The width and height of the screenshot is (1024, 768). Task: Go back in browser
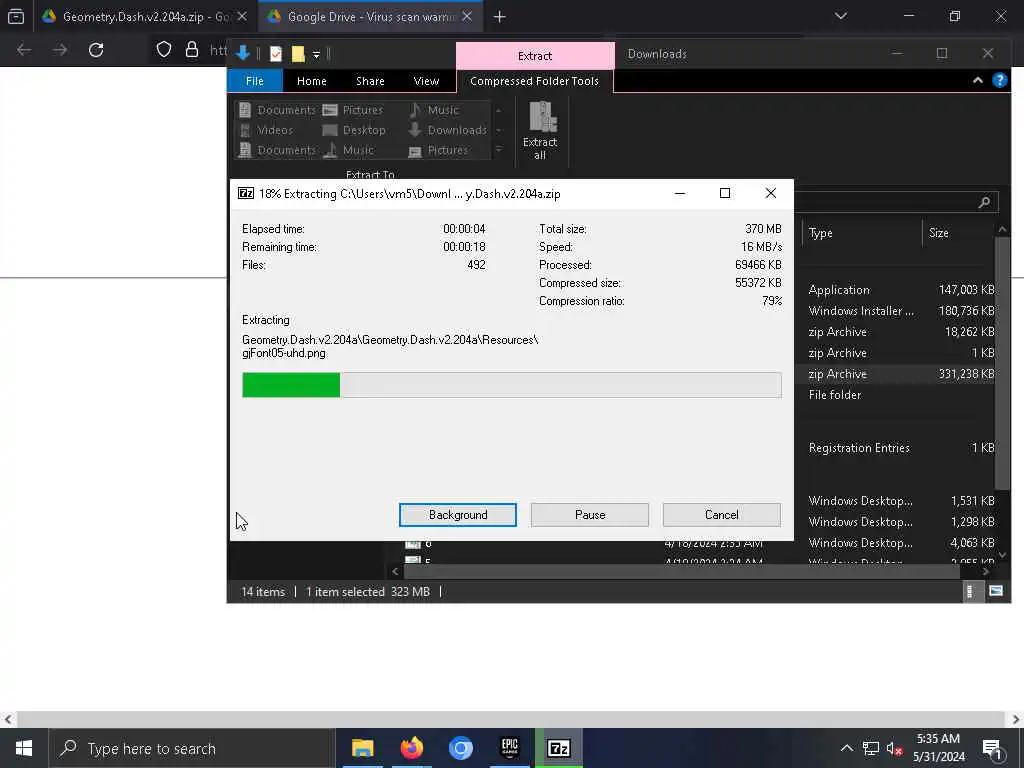[24, 50]
